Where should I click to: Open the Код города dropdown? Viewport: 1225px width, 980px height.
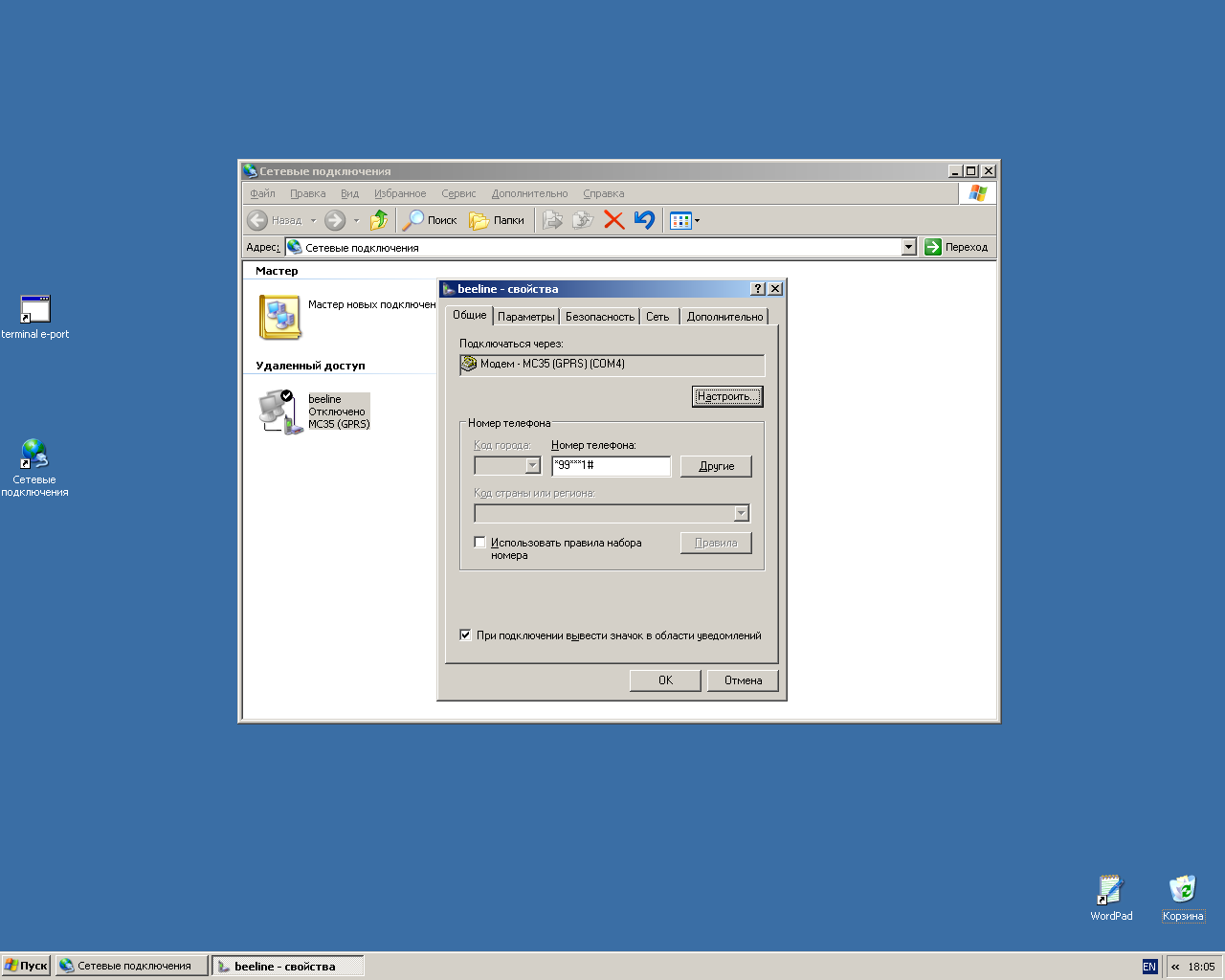coord(533,465)
